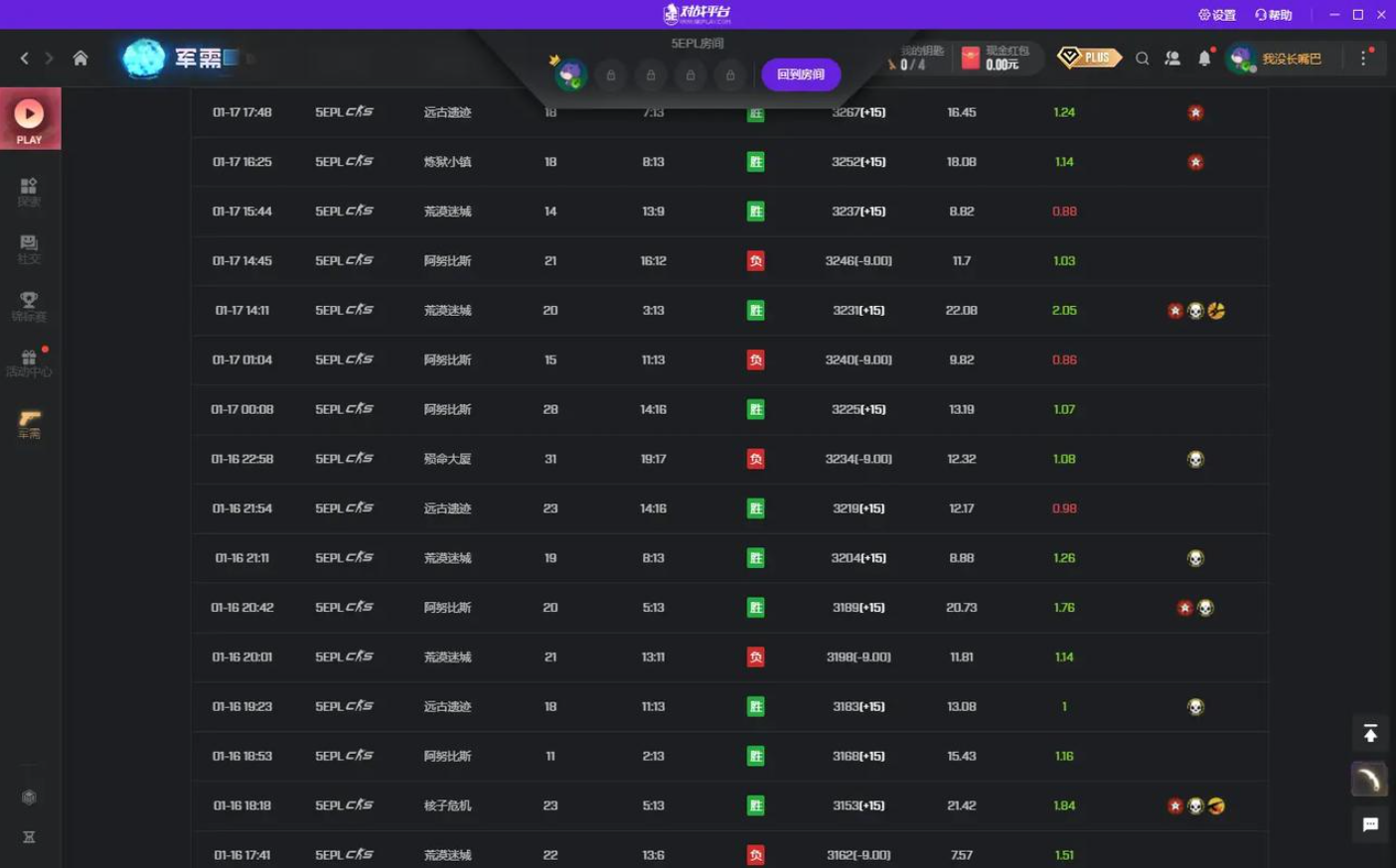The height and width of the screenshot is (868, 1396).
Task: Click the face badge in the 01-16 18:18 row
Action: point(1216,805)
